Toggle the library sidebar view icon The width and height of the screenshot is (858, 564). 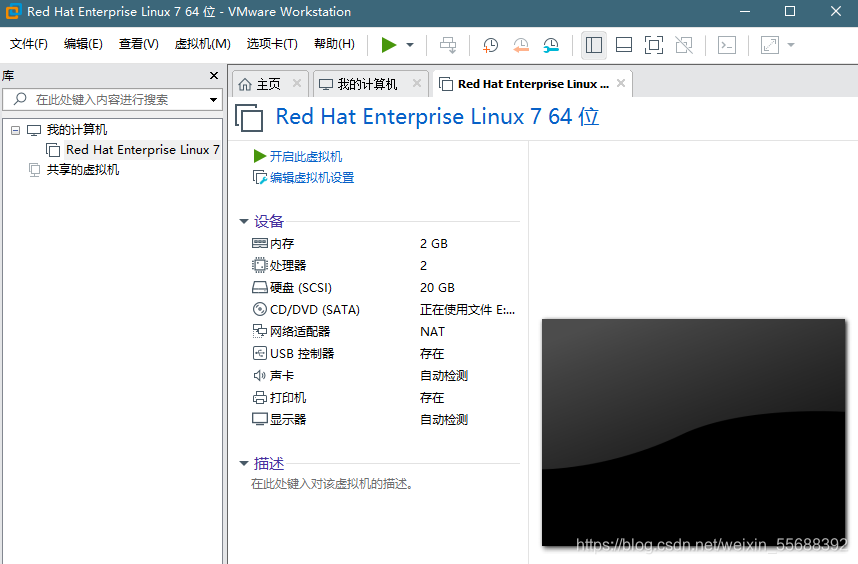click(594, 45)
